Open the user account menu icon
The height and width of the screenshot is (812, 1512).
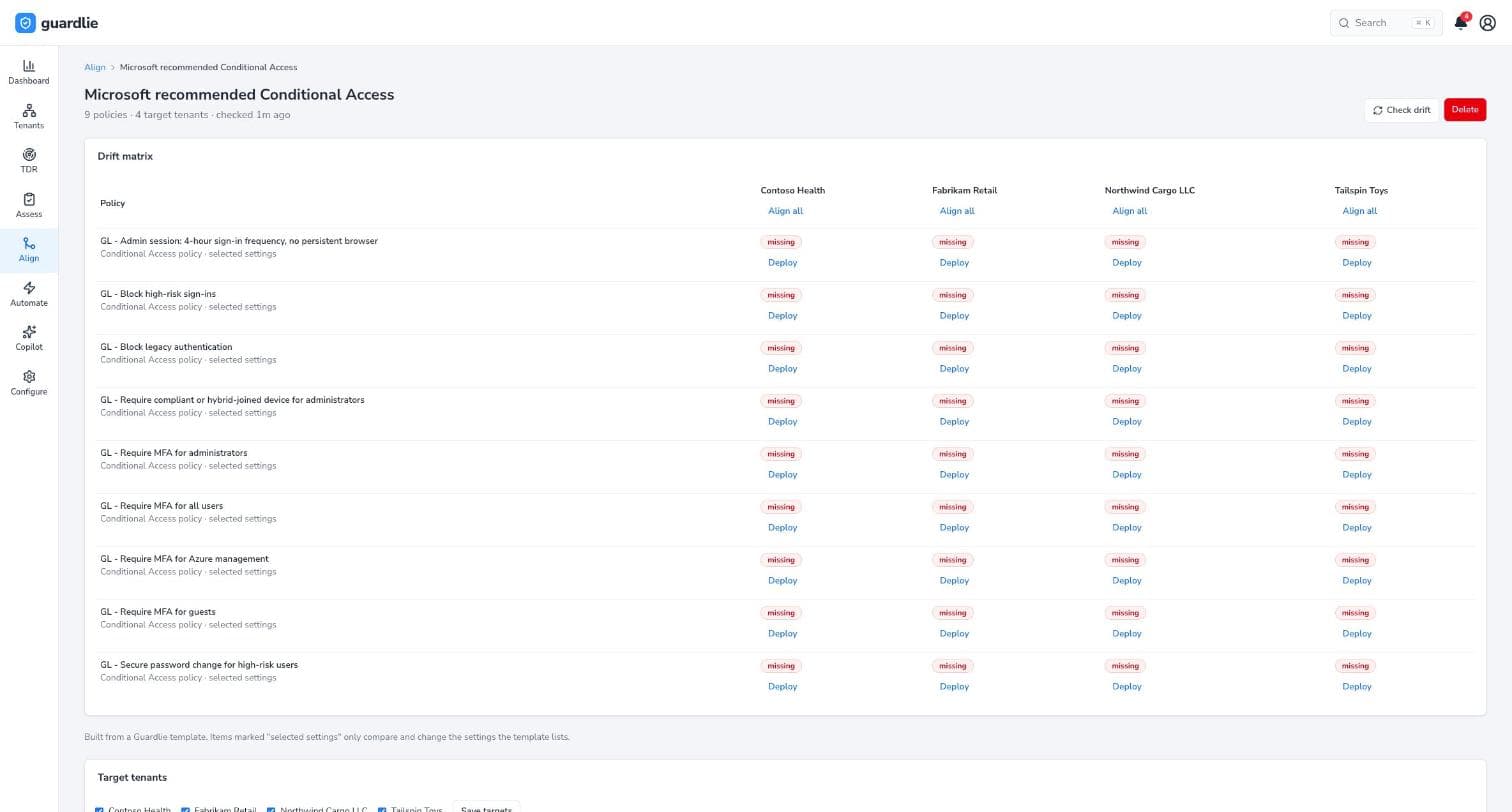[x=1487, y=23]
